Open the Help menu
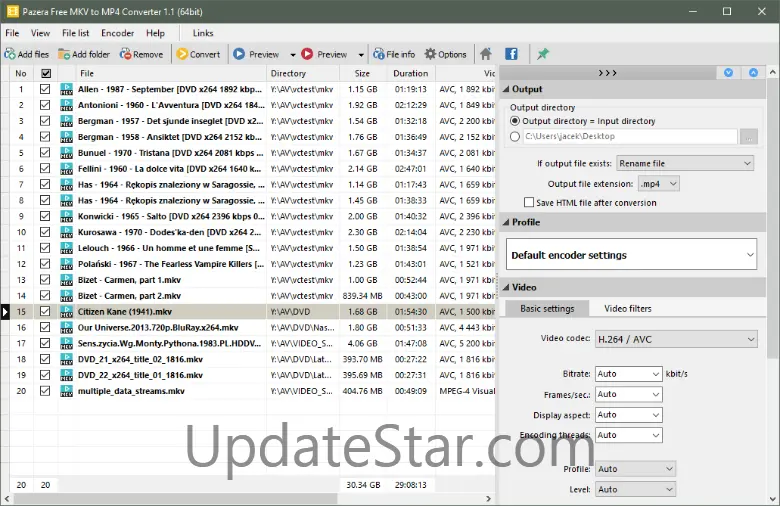Image resolution: width=780 pixels, height=506 pixels. pos(155,33)
